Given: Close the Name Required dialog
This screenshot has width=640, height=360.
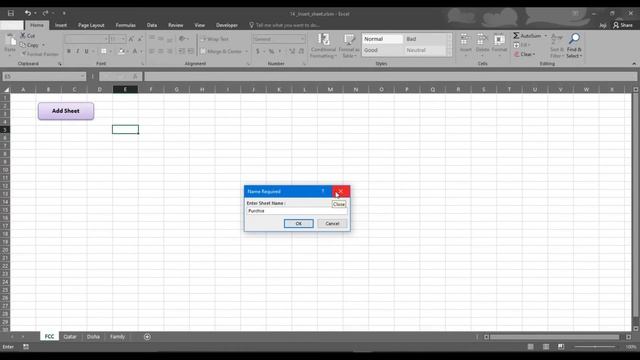Looking at the screenshot, I should pyautogui.click(x=341, y=191).
